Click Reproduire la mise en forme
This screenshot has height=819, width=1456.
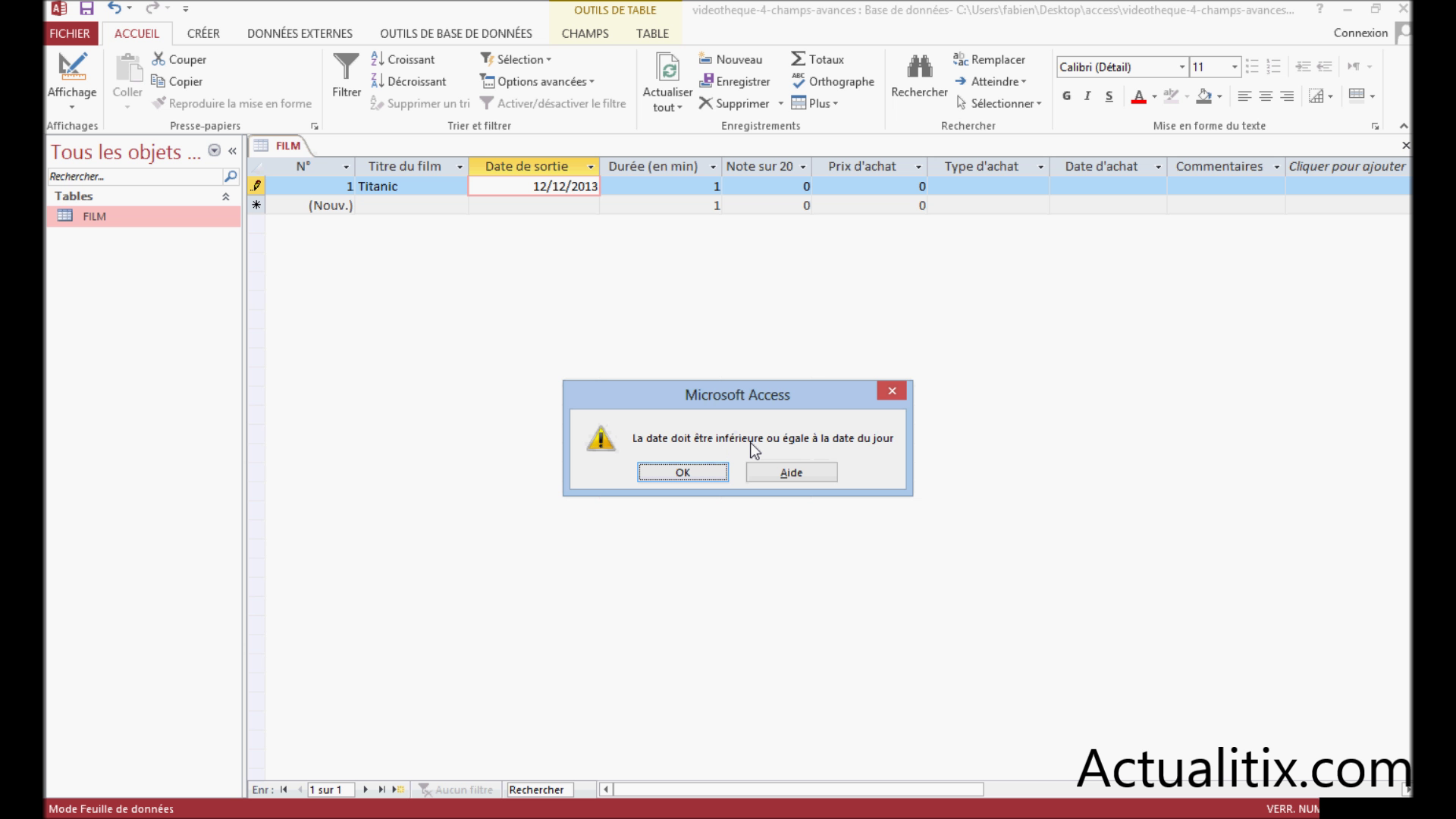point(232,103)
